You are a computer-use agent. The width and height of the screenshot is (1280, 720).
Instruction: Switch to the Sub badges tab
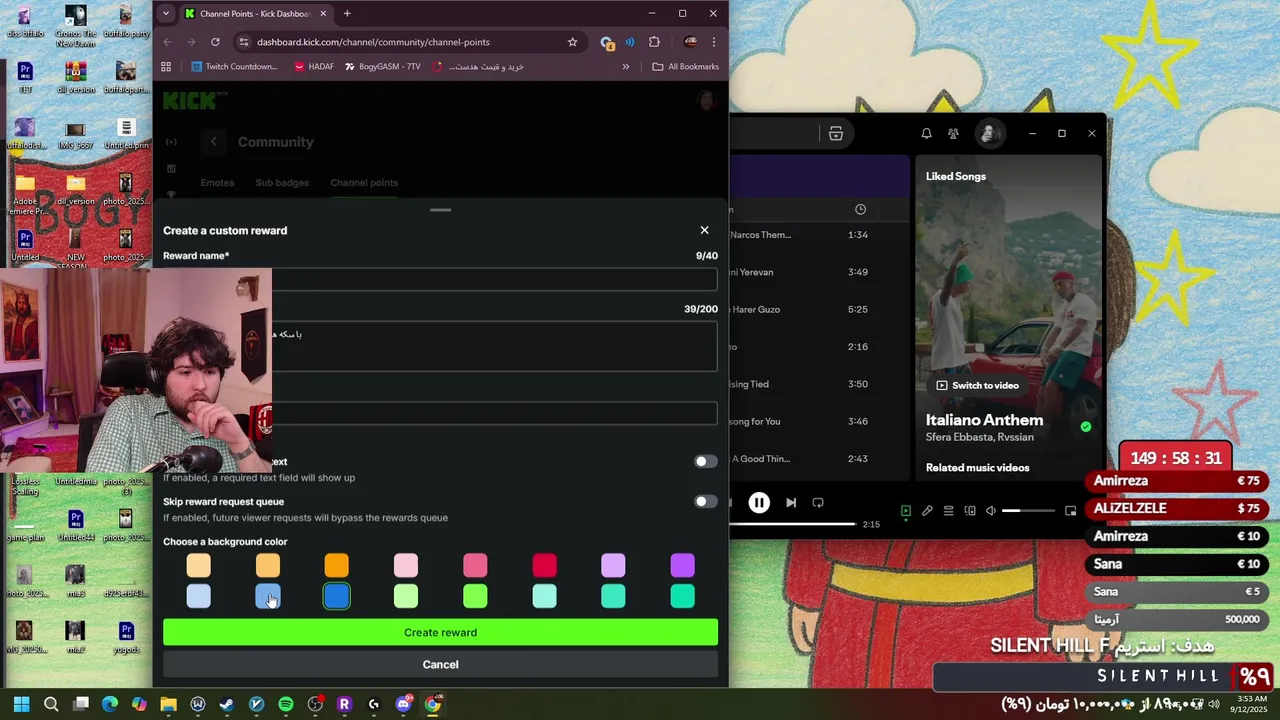(x=282, y=183)
